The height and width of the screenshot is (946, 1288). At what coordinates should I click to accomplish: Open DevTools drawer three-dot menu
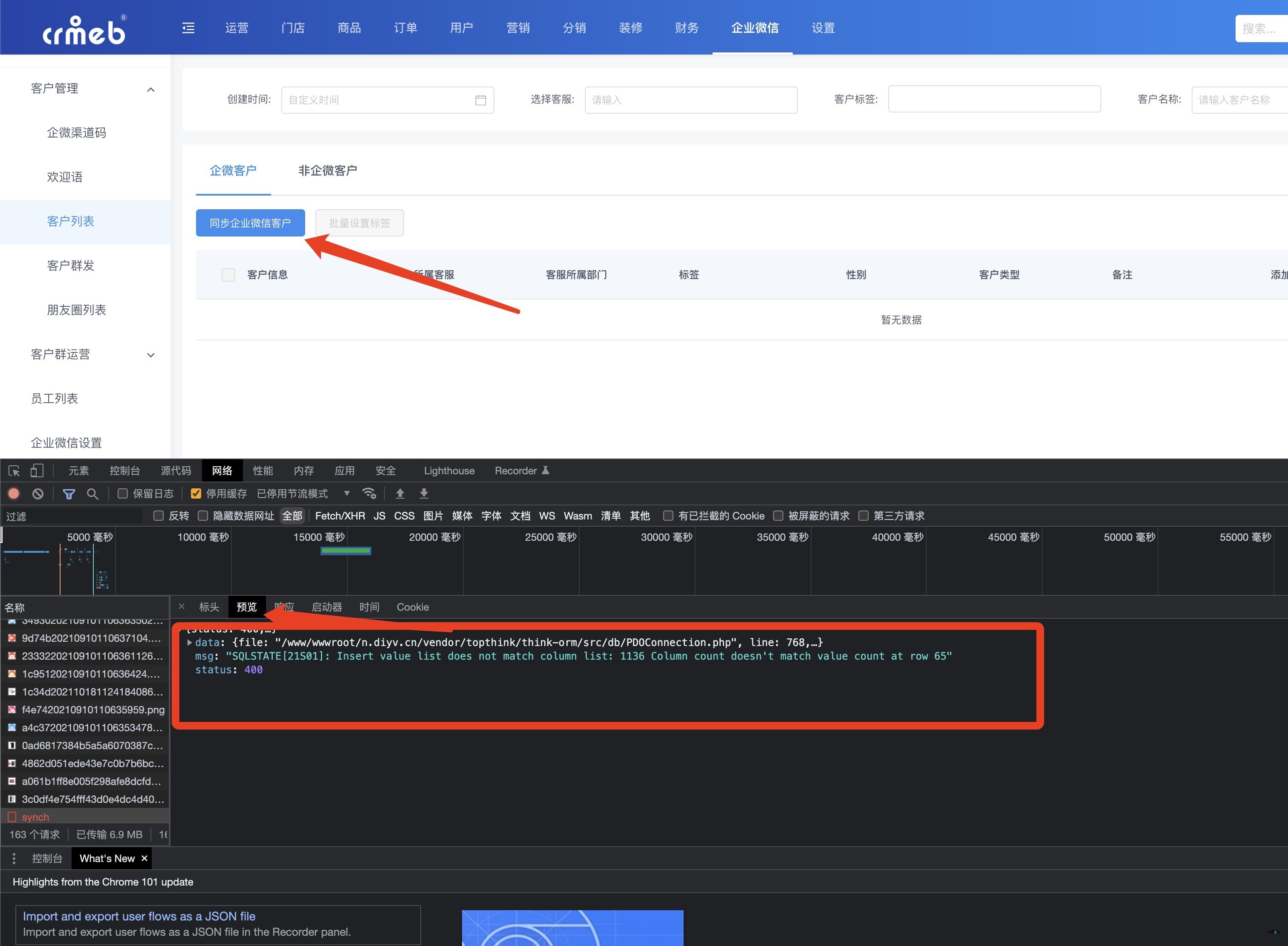[x=14, y=858]
